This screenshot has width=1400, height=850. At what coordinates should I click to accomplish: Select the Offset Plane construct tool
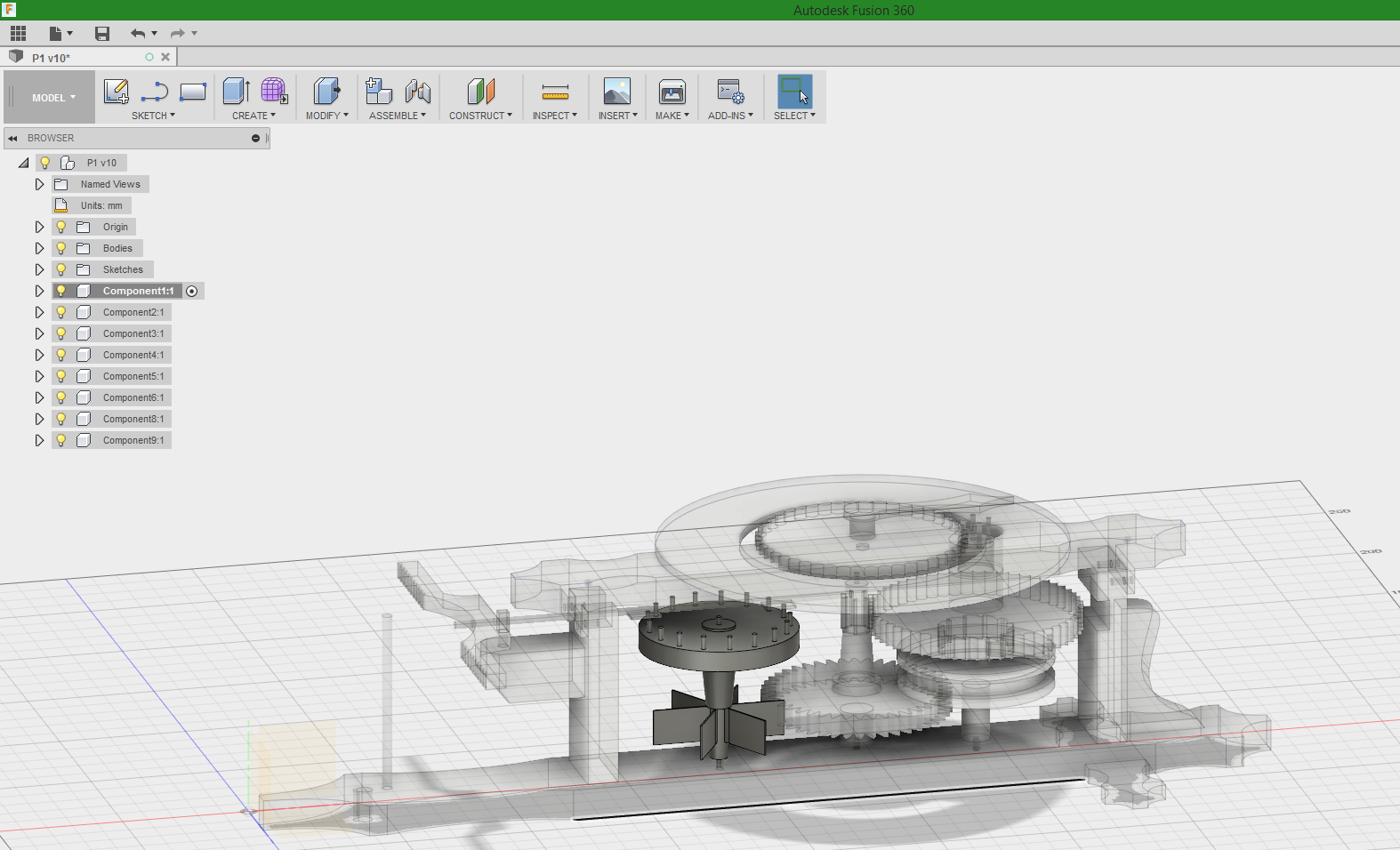(480, 91)
